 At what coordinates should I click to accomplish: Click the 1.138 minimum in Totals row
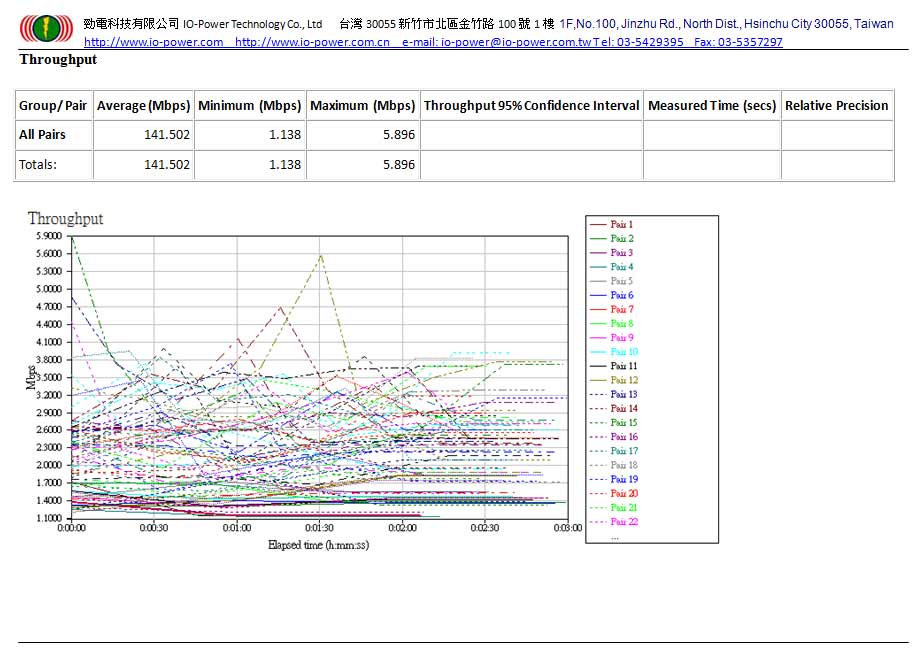(x=285, y=165)
